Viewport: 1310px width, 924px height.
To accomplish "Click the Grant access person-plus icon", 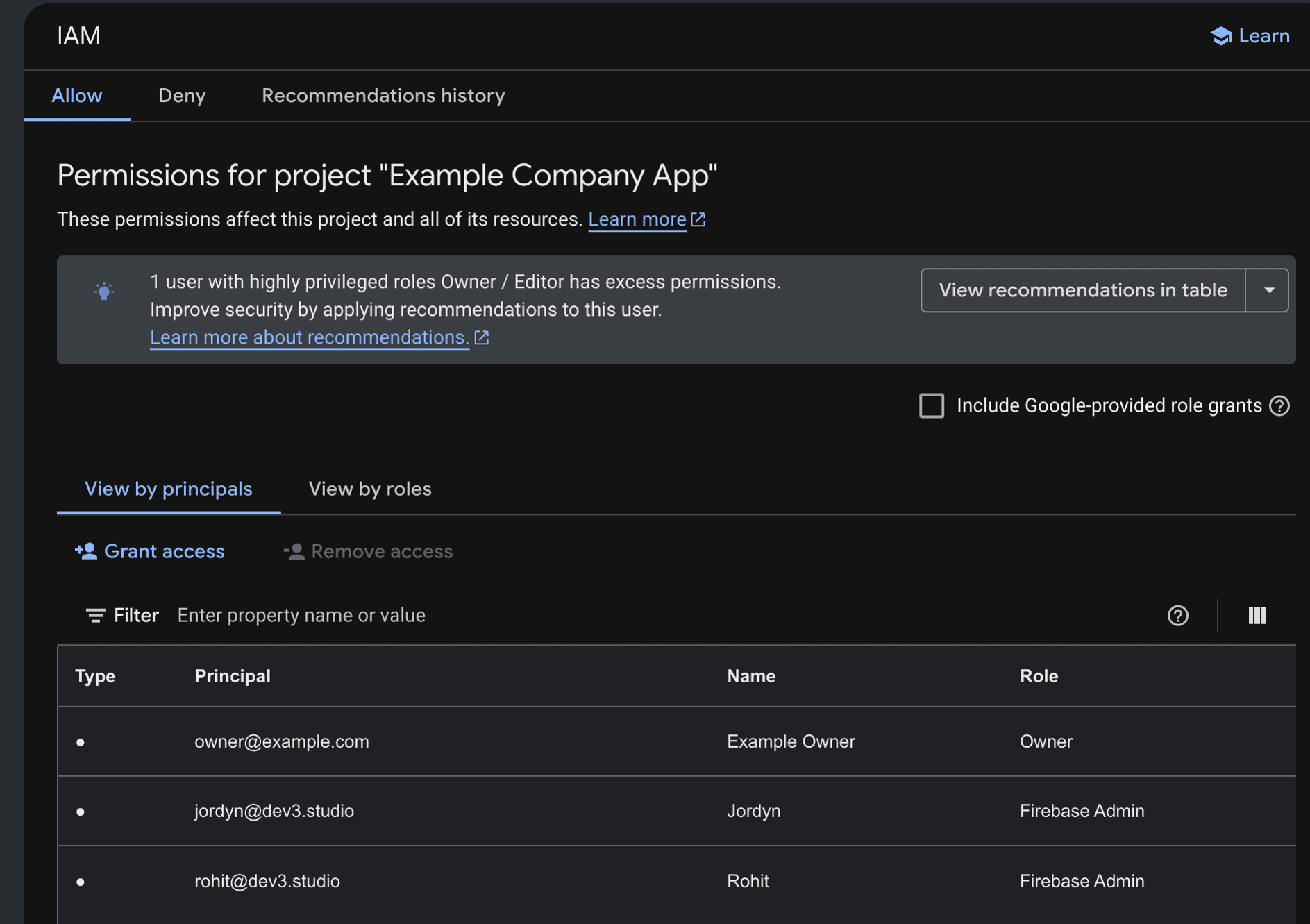I will [x=86, y=551].
